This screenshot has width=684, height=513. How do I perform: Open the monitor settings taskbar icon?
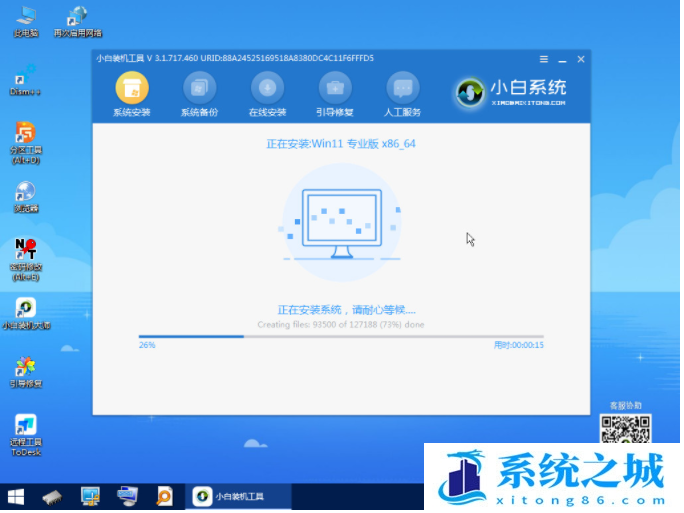pos(90,496)
